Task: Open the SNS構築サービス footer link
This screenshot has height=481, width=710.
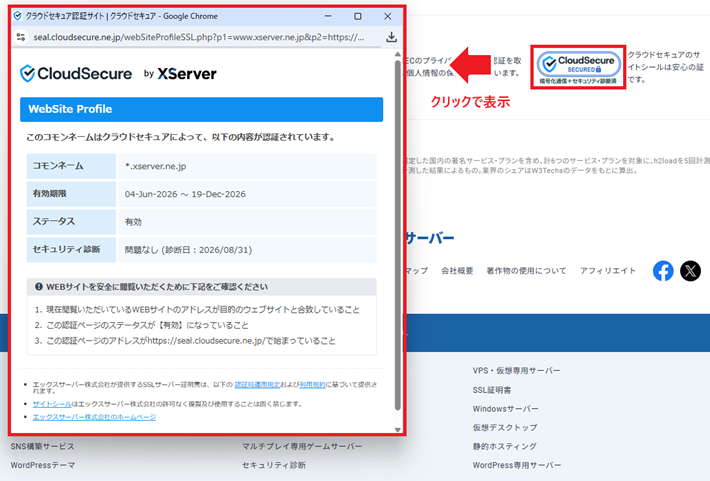Action: point(43,447)
